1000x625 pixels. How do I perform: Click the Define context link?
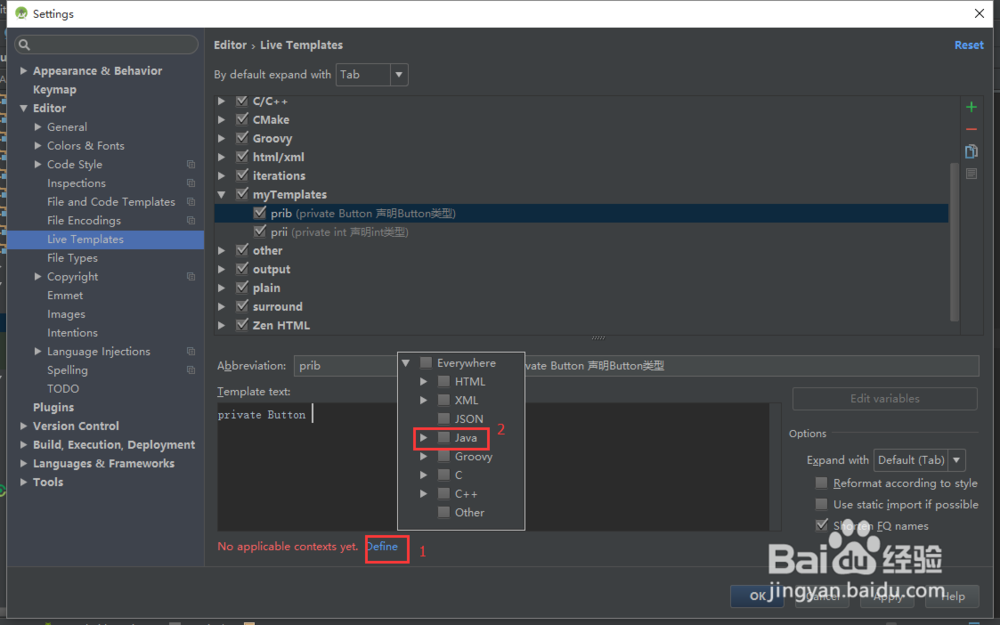387,547
